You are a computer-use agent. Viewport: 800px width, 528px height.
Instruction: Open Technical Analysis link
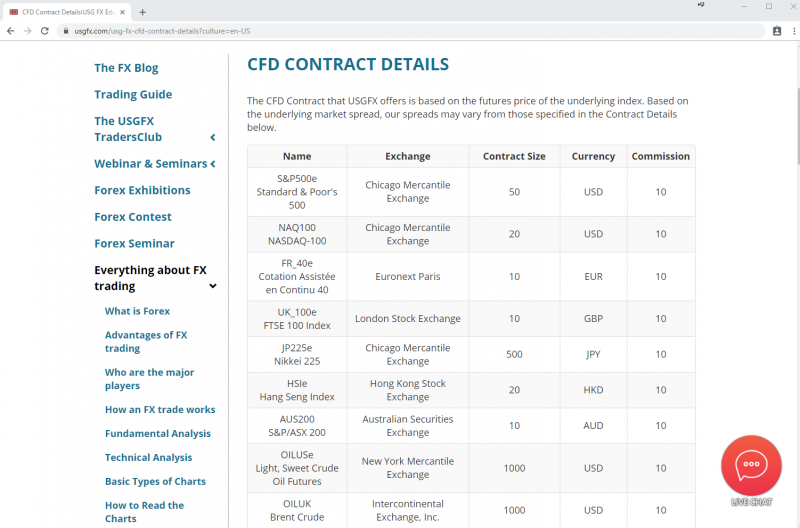[148, 458]
